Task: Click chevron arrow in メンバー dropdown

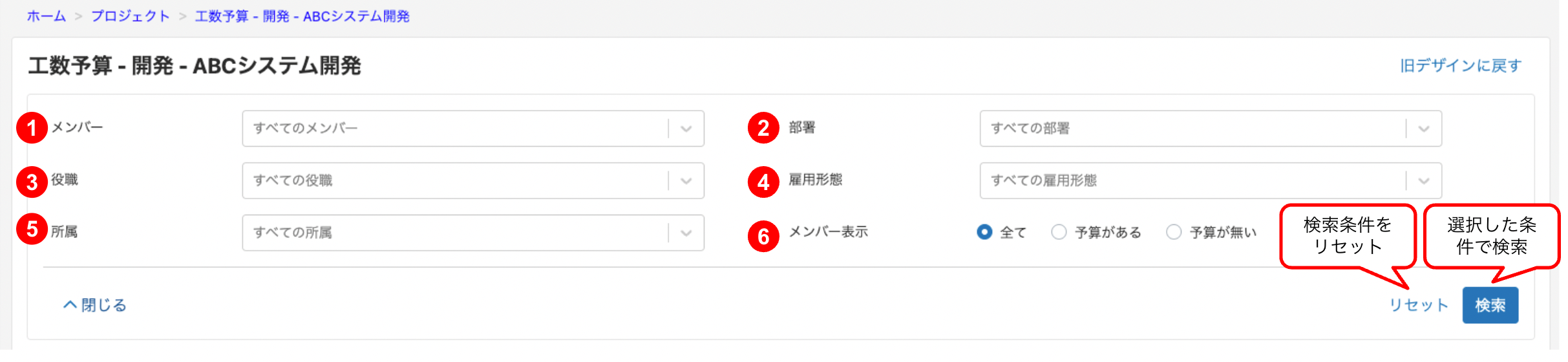Action: [686, 129]
